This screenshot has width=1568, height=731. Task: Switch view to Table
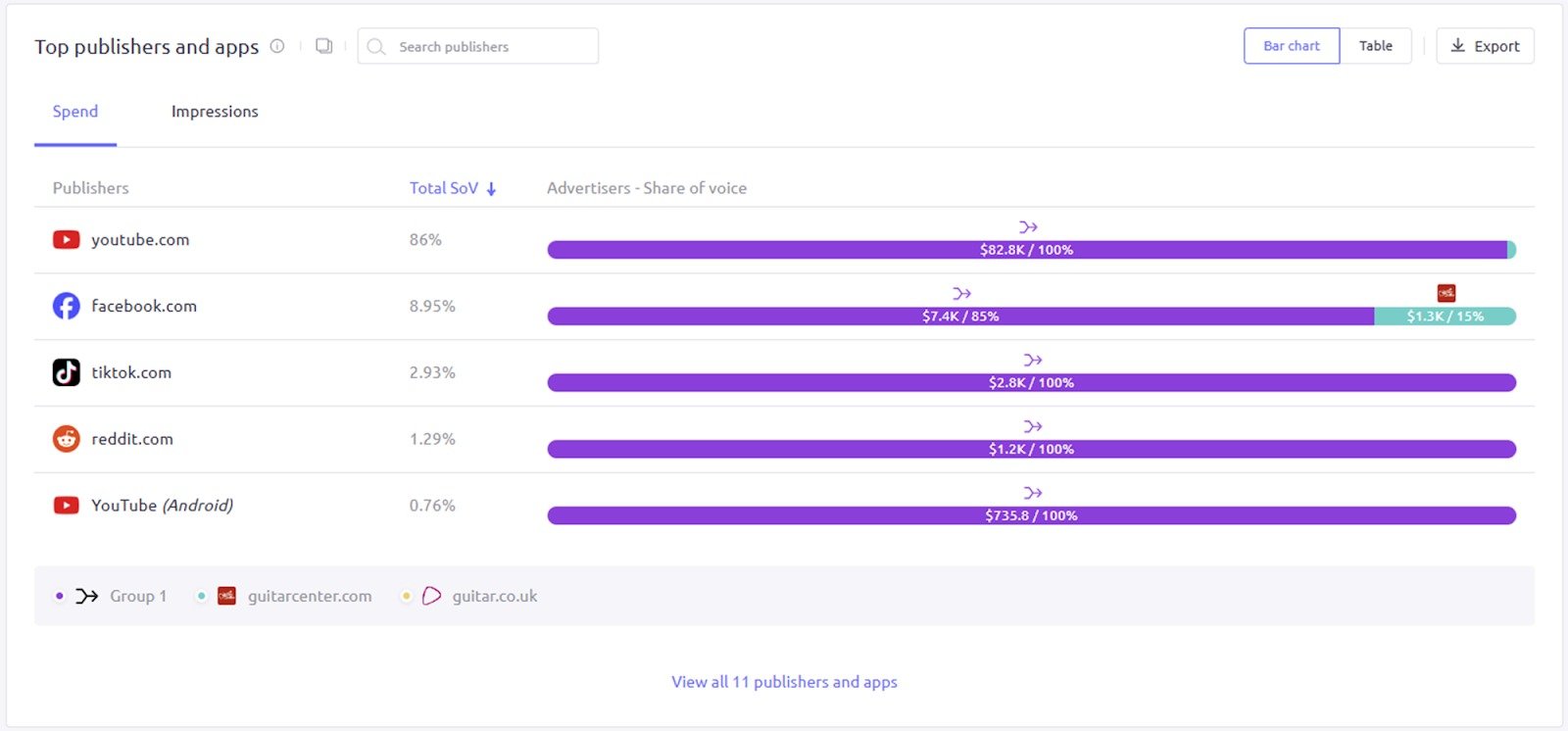pyautogui.click(x=1375, y=46)
